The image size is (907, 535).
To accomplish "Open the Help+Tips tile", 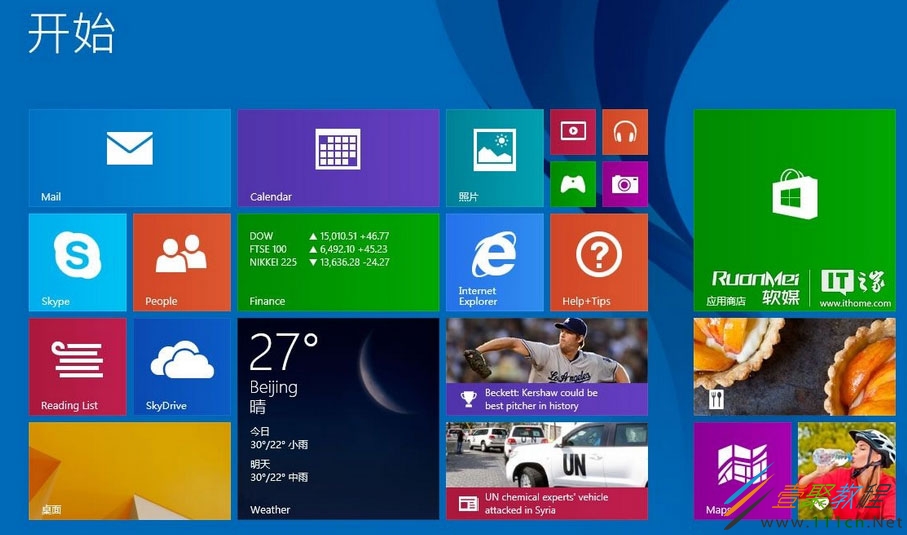I will click(599, 263).
